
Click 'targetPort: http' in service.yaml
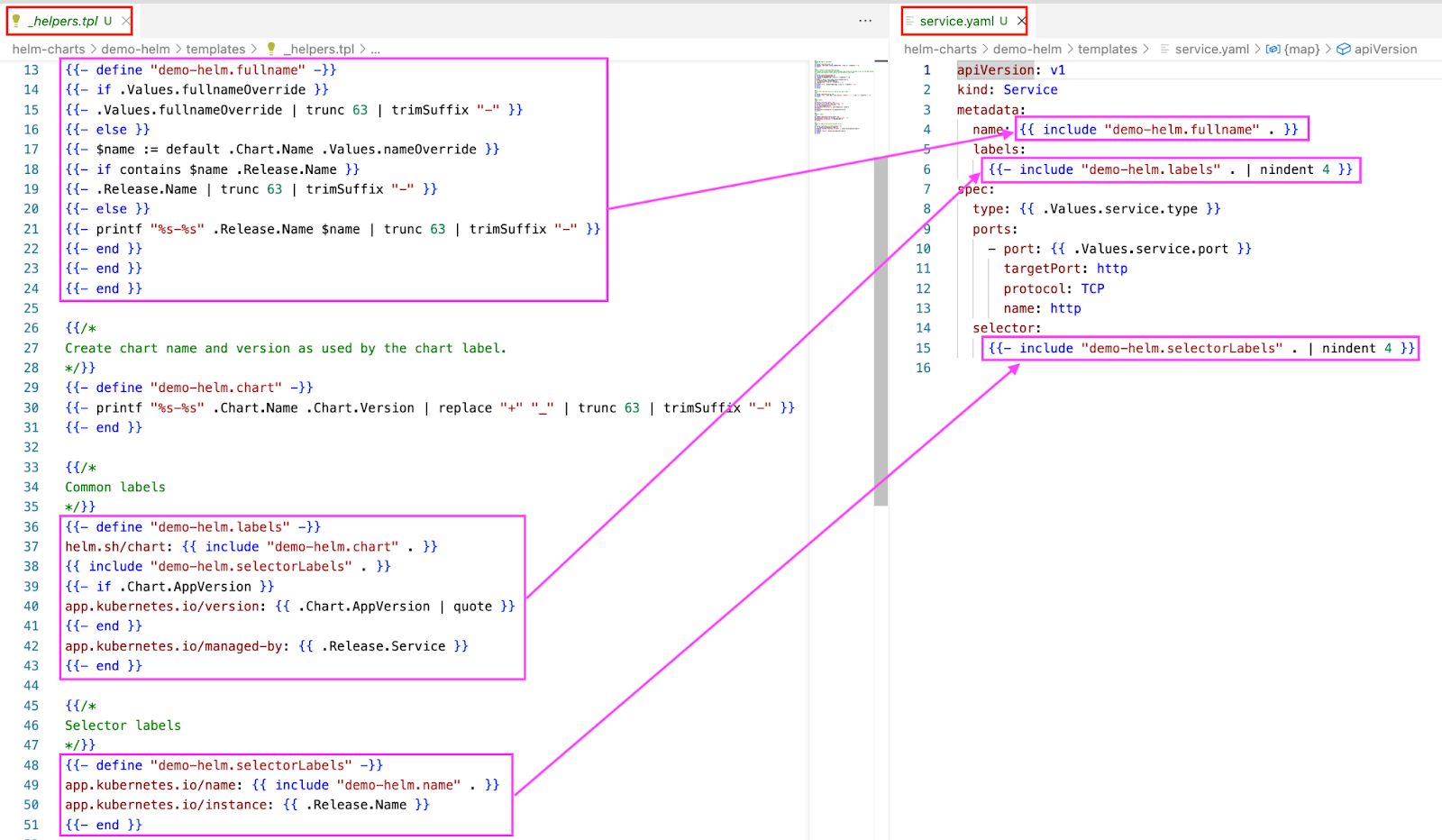[x=1065, y=269]
